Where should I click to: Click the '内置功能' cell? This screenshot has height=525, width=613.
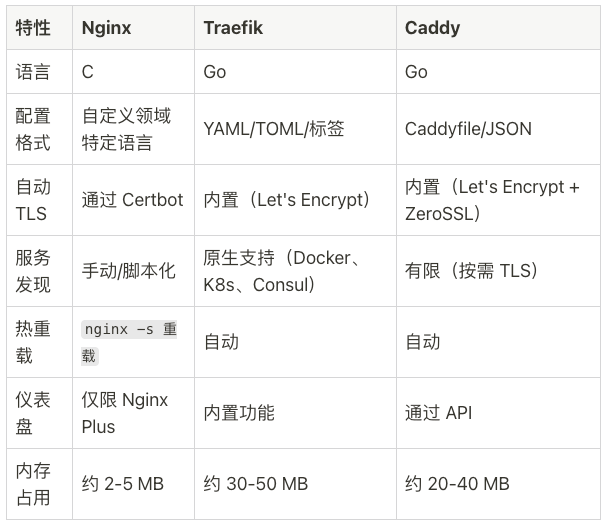pos(239,413)
